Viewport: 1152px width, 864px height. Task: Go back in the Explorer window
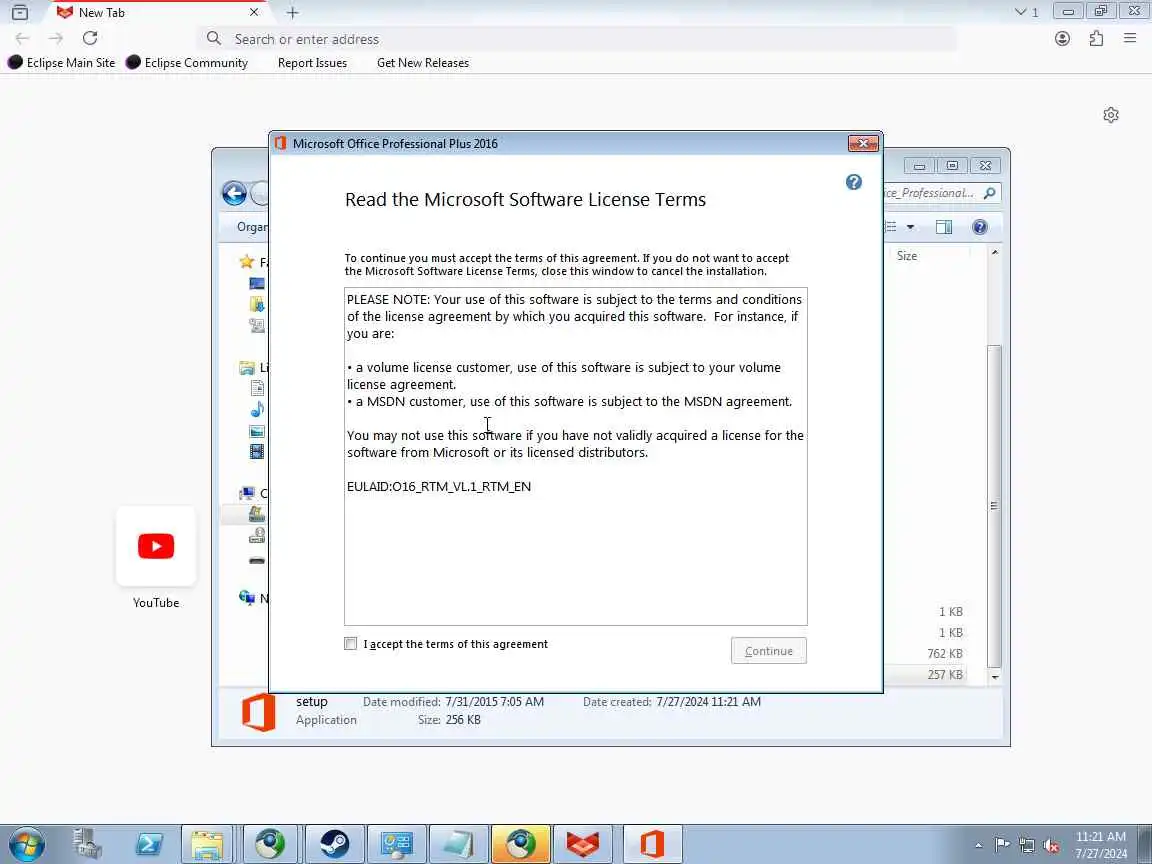[x=234, y=193]
